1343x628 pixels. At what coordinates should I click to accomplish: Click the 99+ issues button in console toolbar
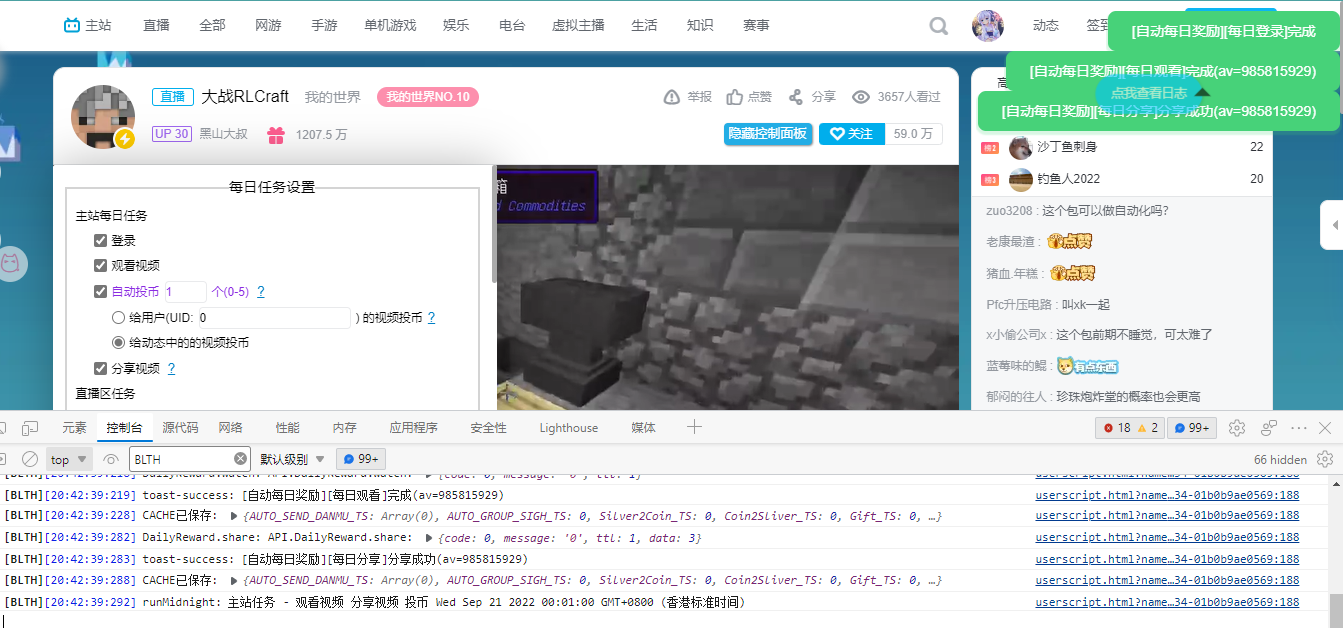pos(362,459)
